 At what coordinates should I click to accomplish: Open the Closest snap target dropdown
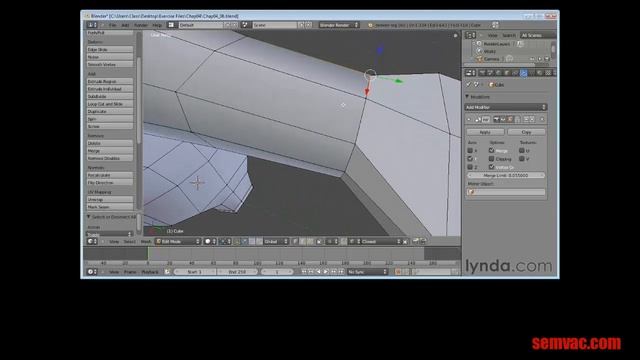pos(378,242)
